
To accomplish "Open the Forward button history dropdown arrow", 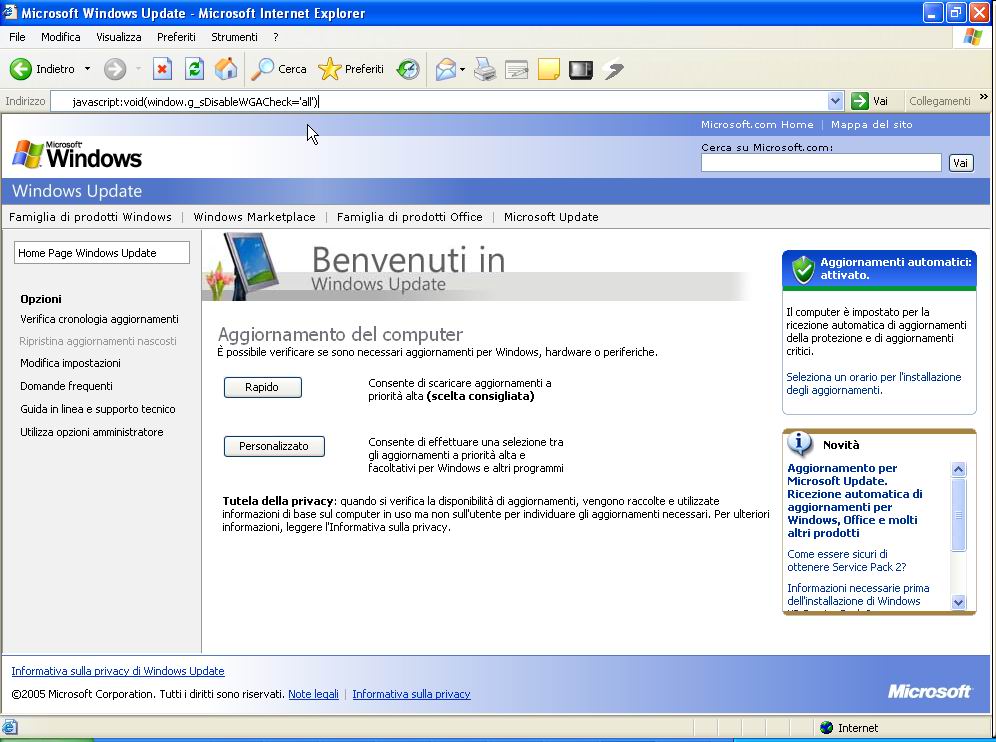I will coord(138,69).
